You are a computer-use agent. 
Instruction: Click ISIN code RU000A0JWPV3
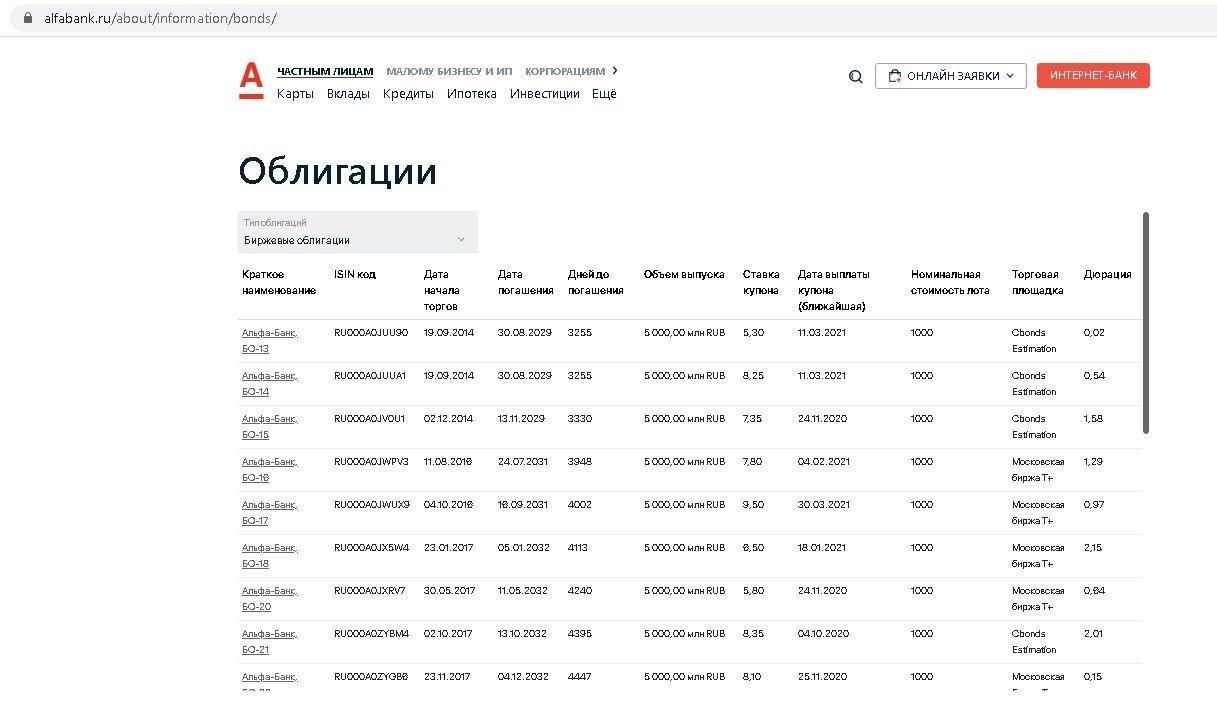371,462
